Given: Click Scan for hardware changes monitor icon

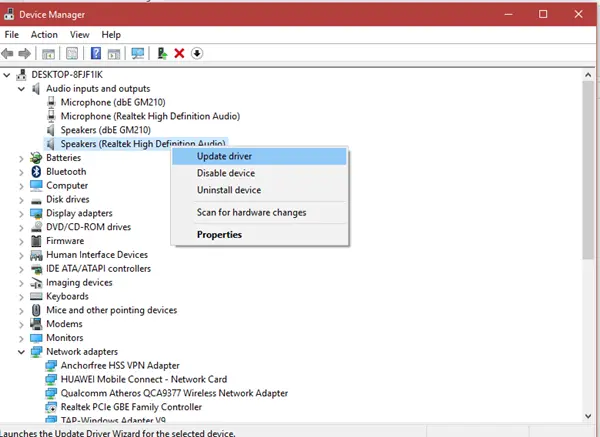Looking at the screenshot, I should 138,53.
